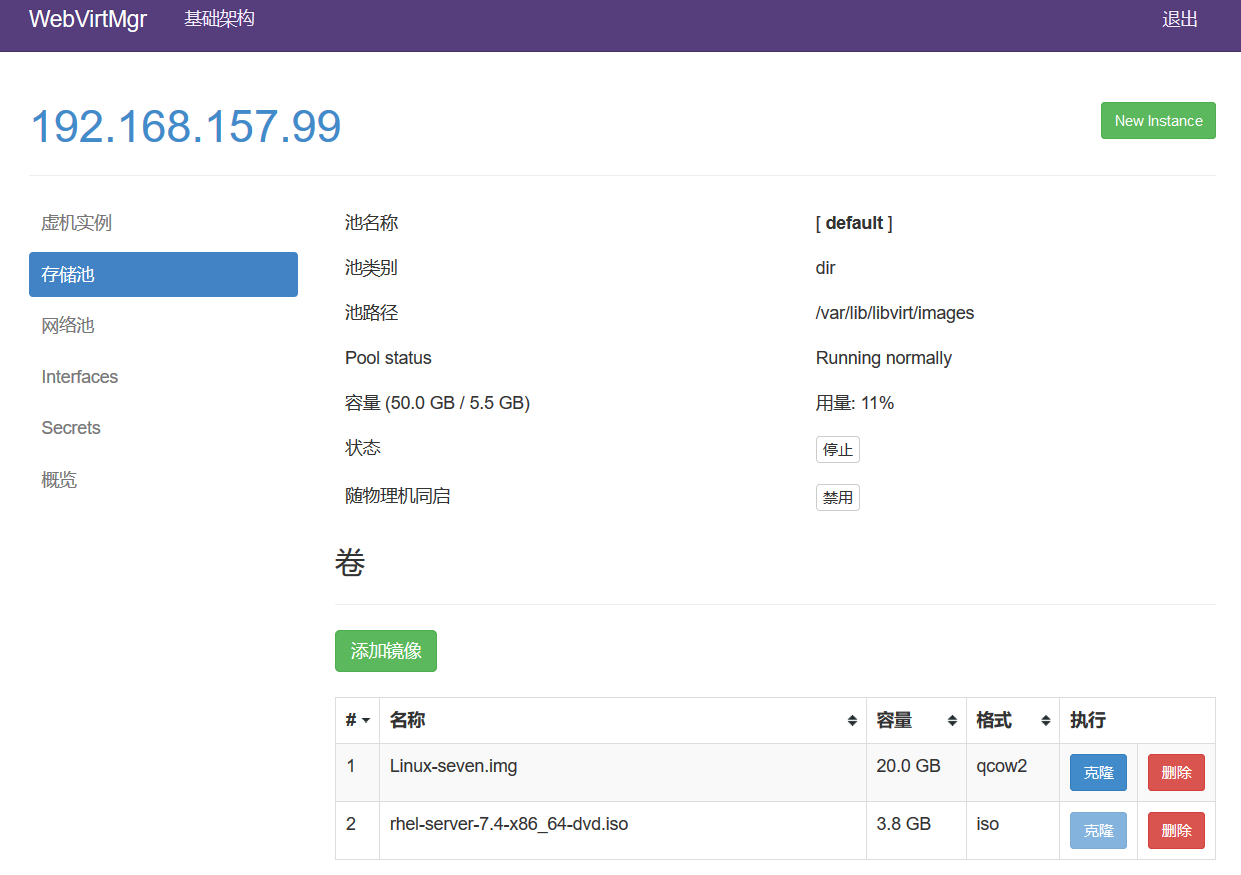Viewport: 1241px width, 875px height.
Task: Sort volumes by the 容量 column header
Action: pos(916,721)
